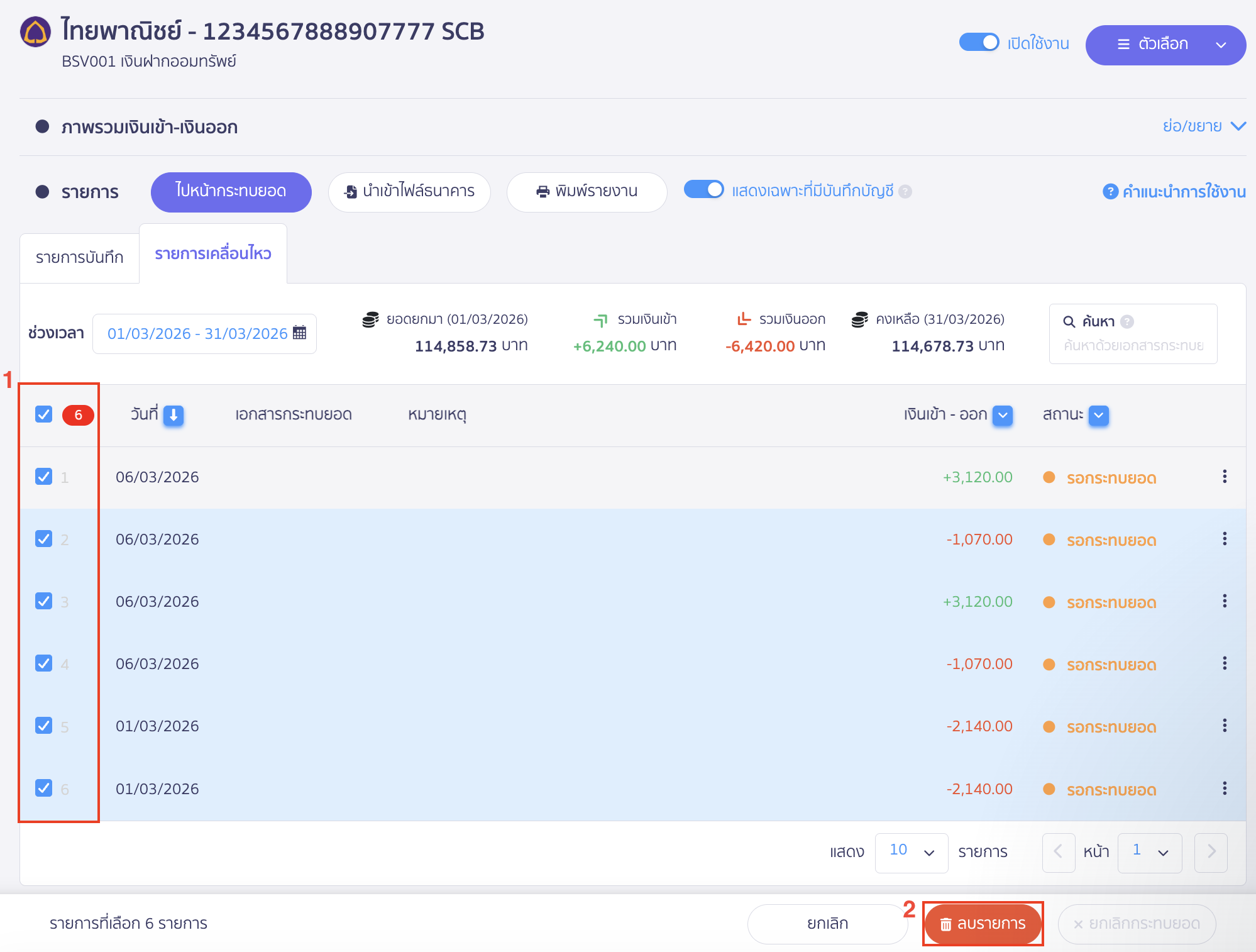The width and height of the screenshot is (1256, 952).
Task: Click the statement document search field
Action: 1133,345
